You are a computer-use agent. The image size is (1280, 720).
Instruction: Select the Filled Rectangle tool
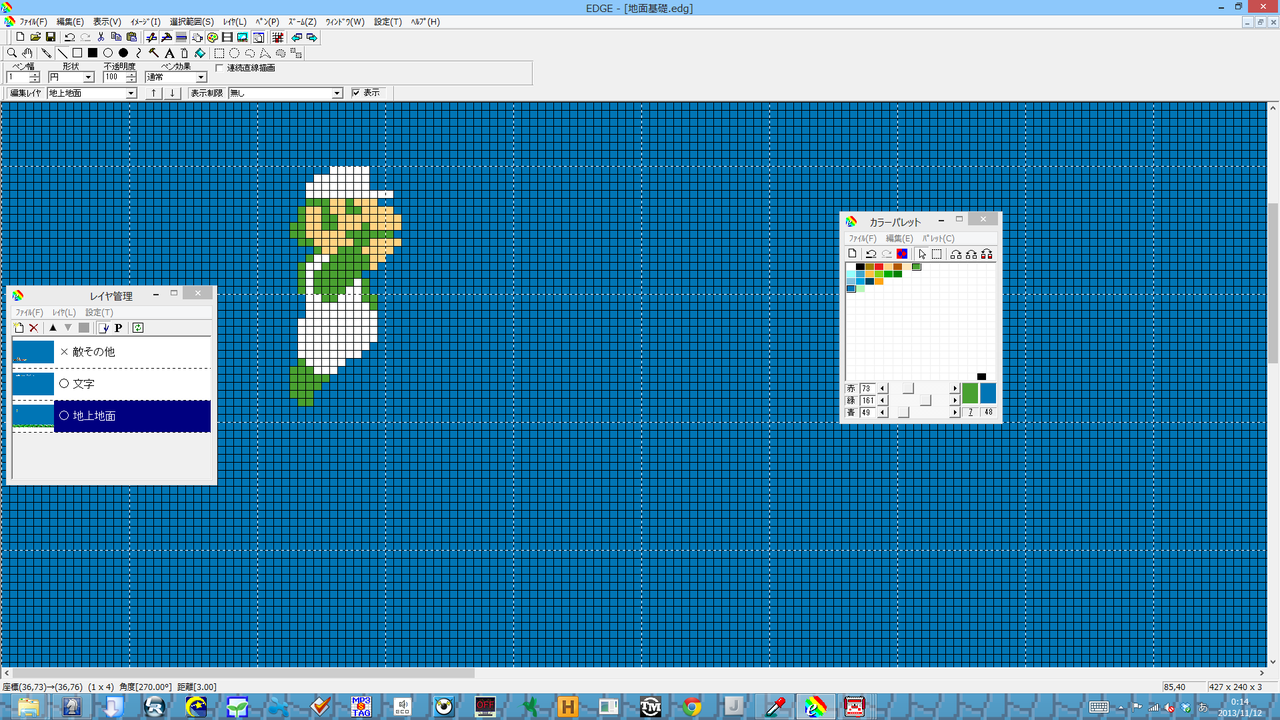click(x=92, y=53)
